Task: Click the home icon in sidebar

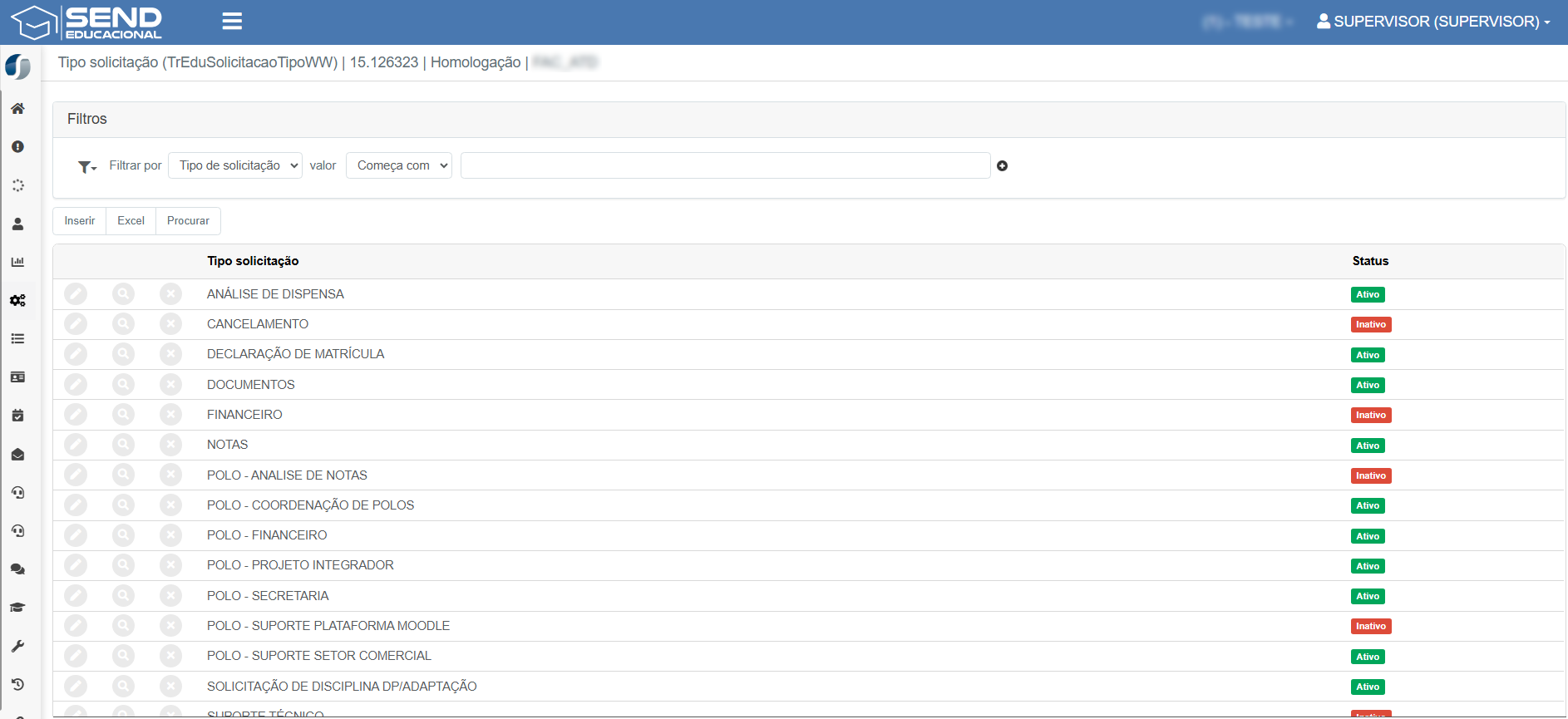Action: pos(17,109)
